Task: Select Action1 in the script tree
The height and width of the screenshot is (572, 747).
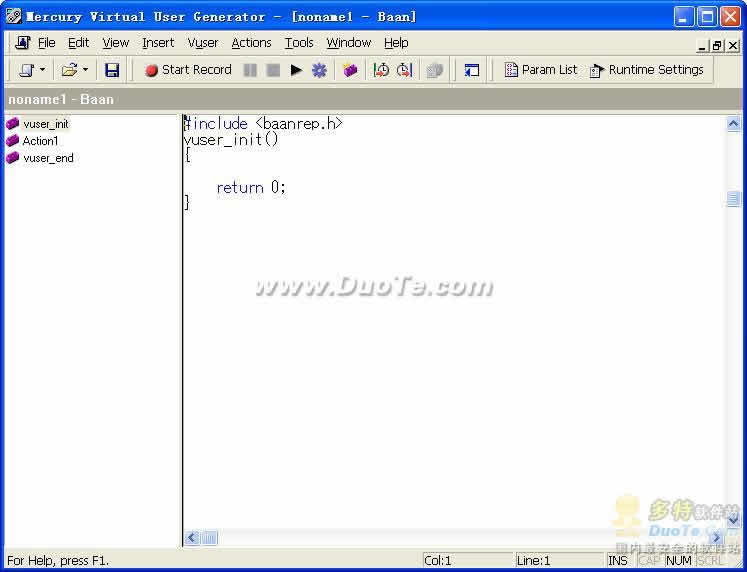Action: click(x=40, y=141)
